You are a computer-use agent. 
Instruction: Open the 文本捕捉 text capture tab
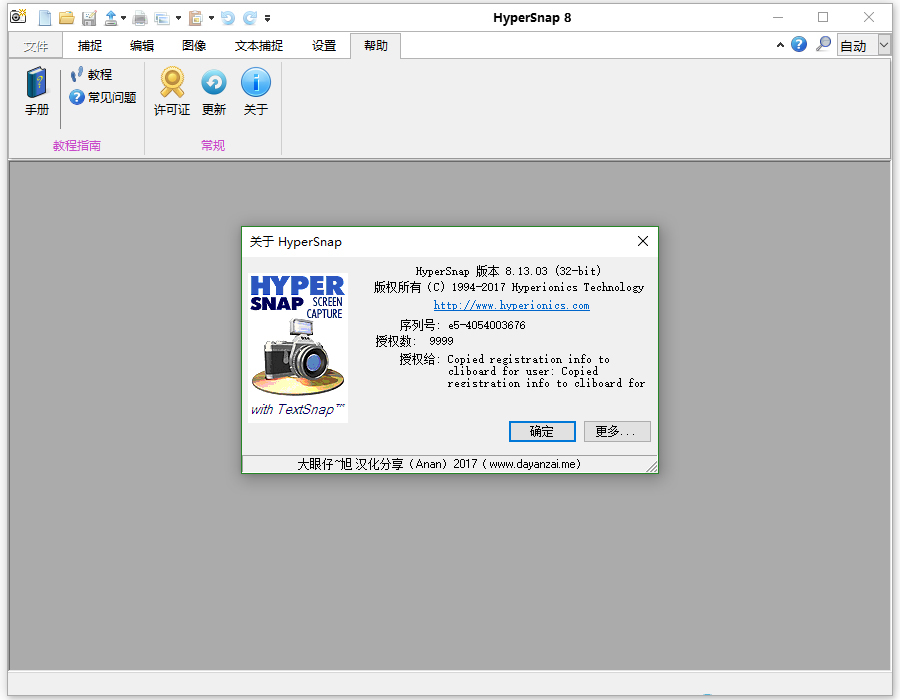[259, 46]
